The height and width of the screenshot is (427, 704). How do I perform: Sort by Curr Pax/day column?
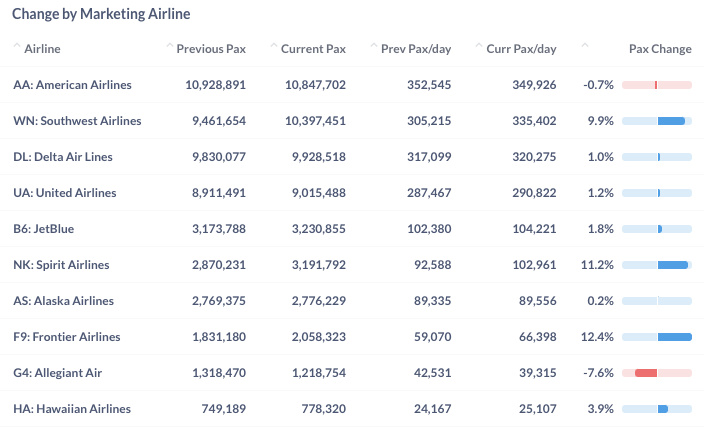click(x=521, y=49)
